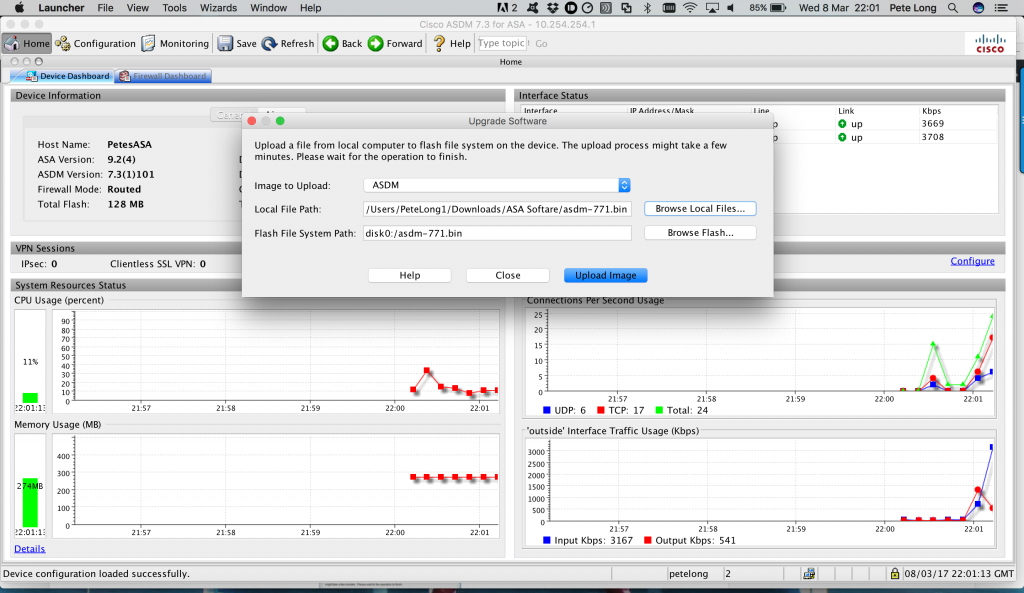The height and width of the screenshot is (593, 1024).
Task: Click the Details link under Memory Usage
Action: (29, 548)
